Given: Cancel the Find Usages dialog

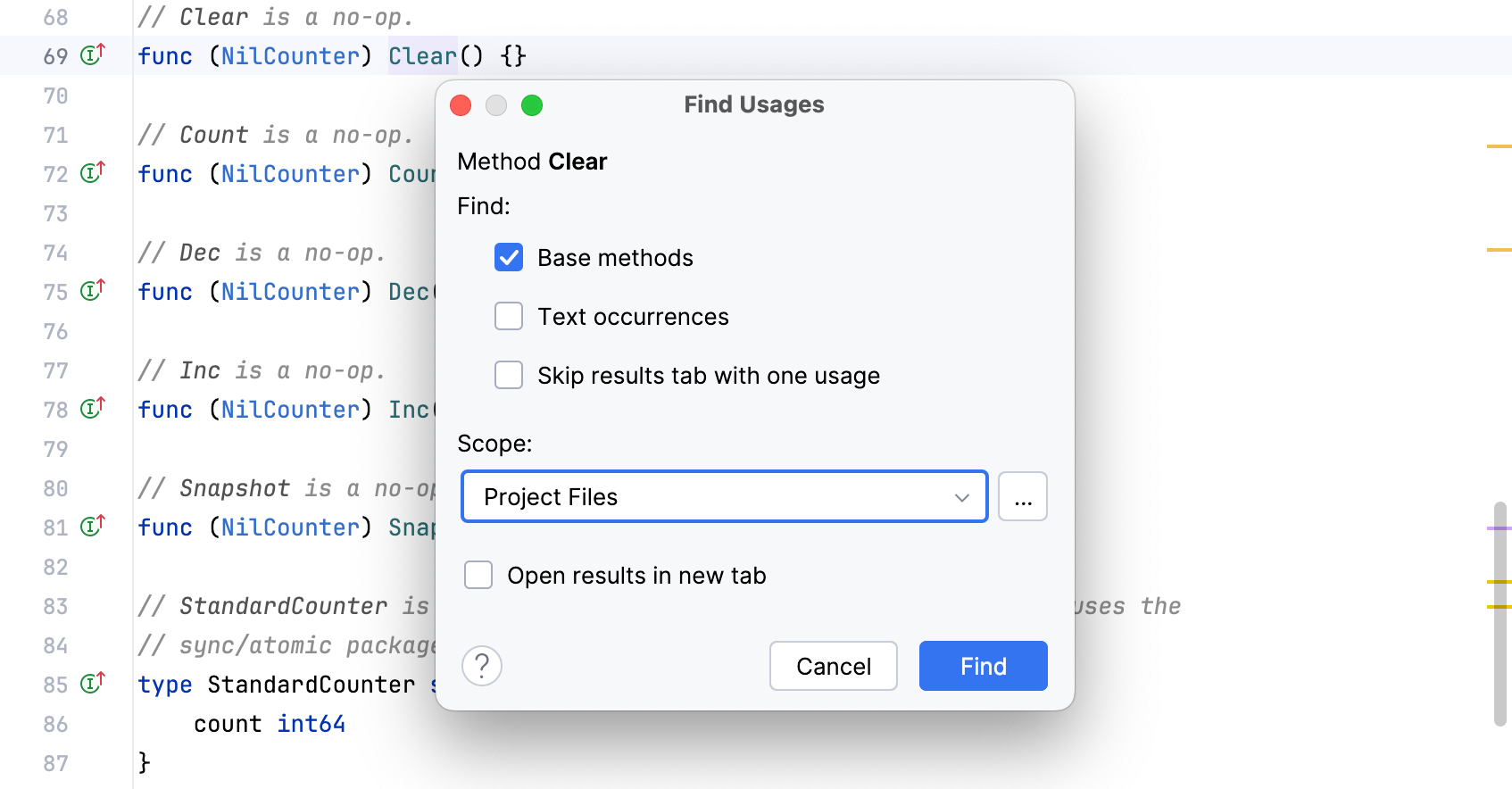Looking at the screenshot, I should pos(833,666).
